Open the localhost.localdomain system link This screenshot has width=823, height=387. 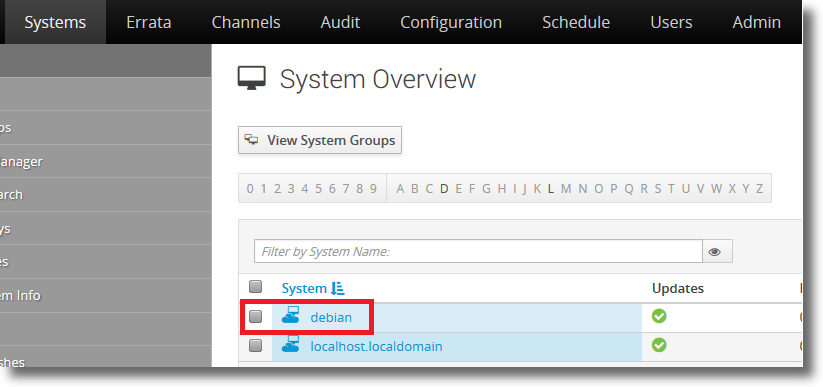coord(376,347)
